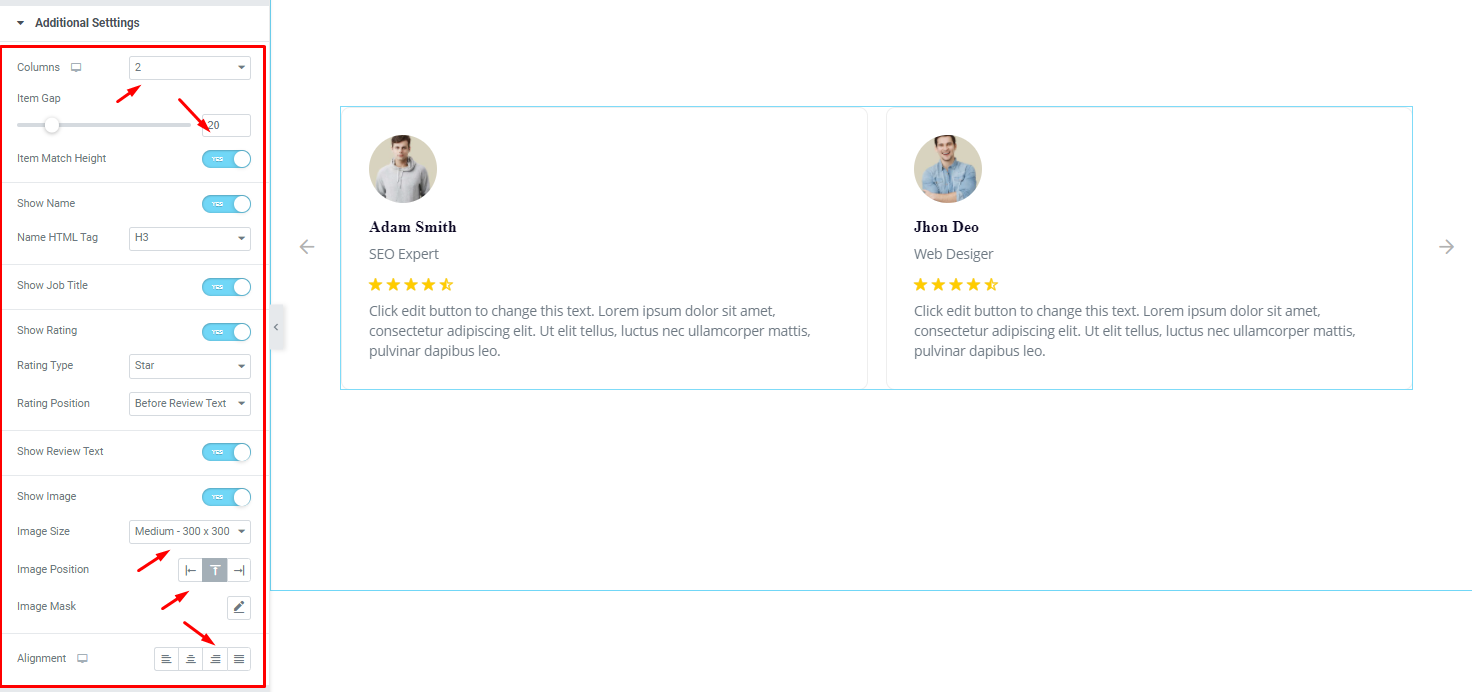Viewport: 1472px width, 692px height.
Task: Click the Item Gap slider handle
Action: (52, 125)
